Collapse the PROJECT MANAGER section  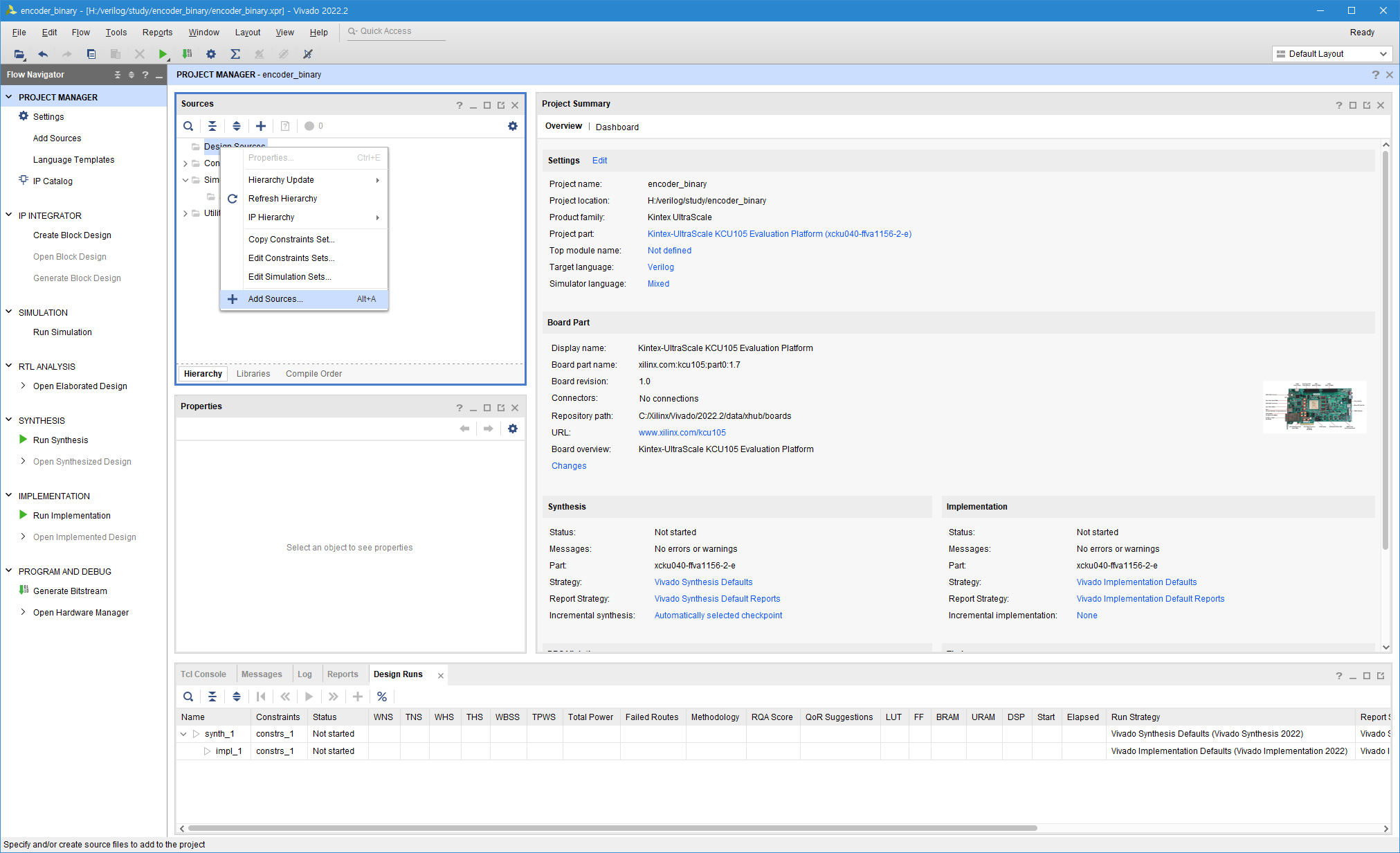coord(9,97)
